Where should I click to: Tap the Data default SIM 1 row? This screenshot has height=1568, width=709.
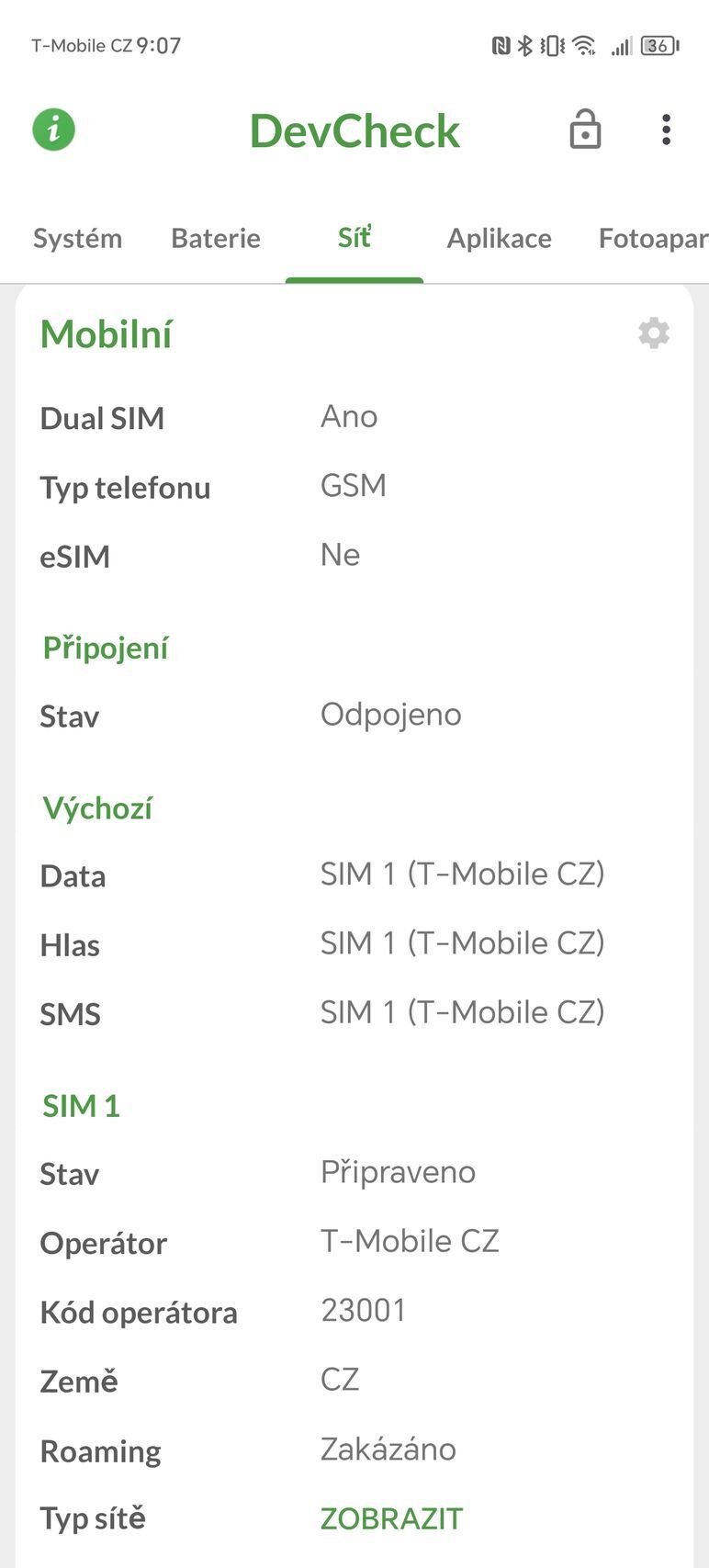point(462,874)
